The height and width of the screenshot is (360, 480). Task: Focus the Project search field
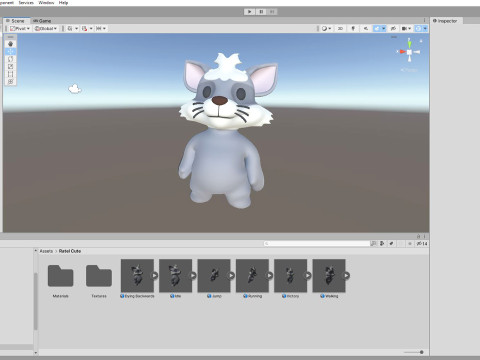[x=317, y=244]
